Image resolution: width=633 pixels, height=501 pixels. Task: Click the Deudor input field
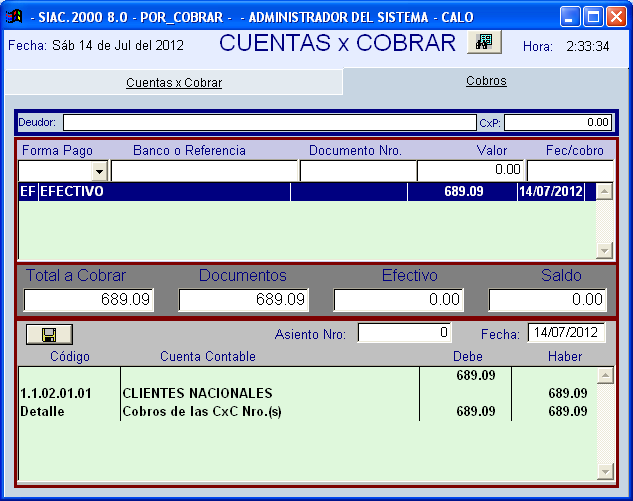[x=268, y=122]
